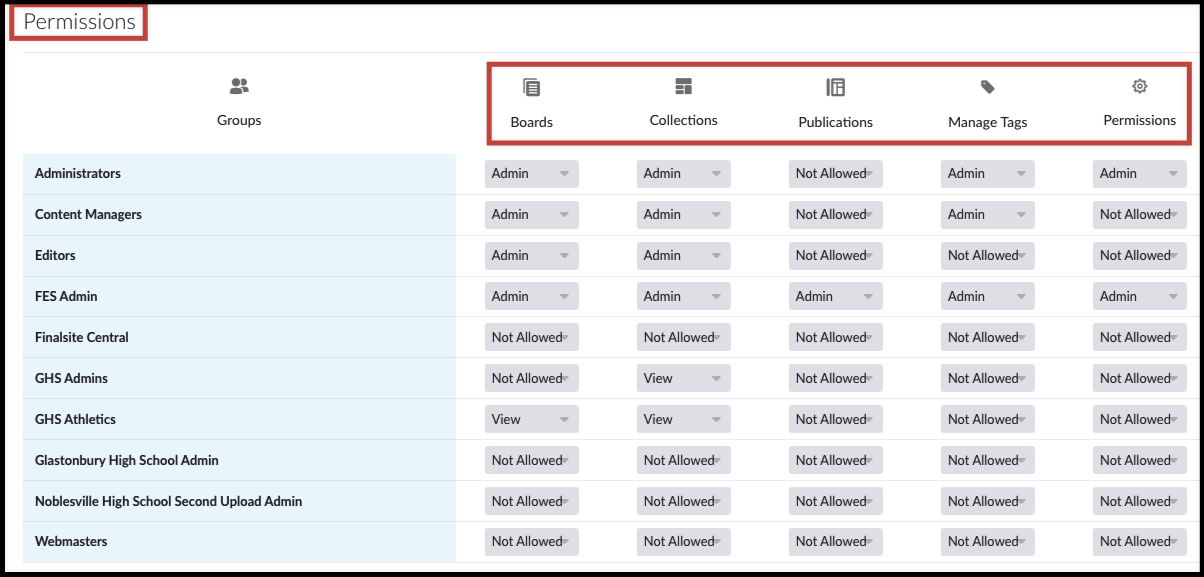Image resolution: width=1204 pixels, height=577 pixels.
Task: Open the Permissions dropdown for Administrators
Action: pos(1139,173)
